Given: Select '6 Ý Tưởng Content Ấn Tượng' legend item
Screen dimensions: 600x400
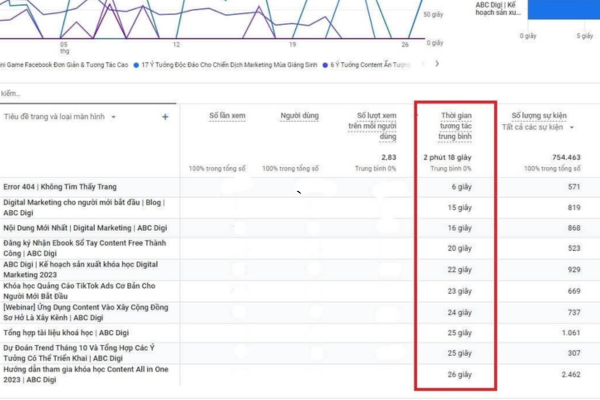Looking at the screenshot, I should tap(367, 65).
